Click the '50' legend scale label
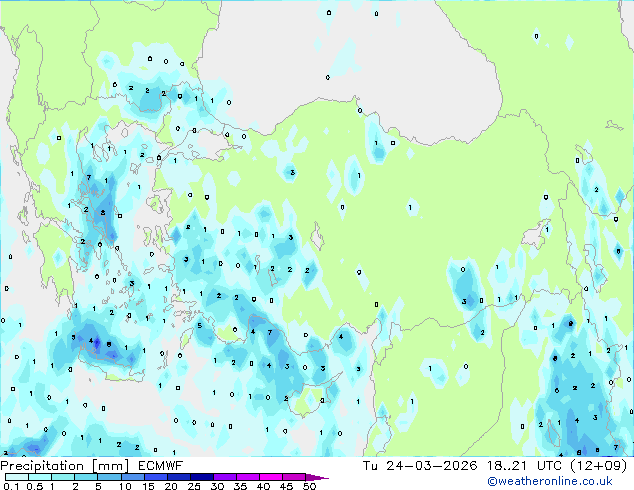 (x=309, y=486)
